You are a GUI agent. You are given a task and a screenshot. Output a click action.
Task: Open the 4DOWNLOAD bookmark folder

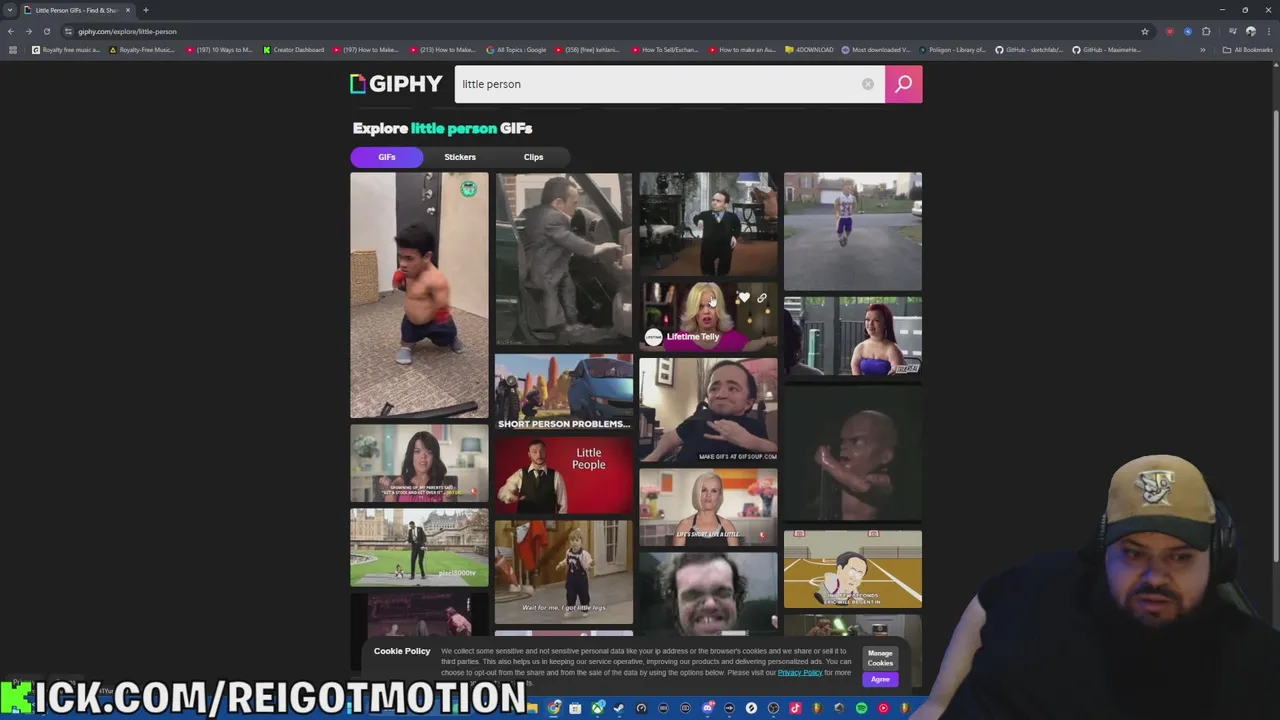[x=810, y=50]
